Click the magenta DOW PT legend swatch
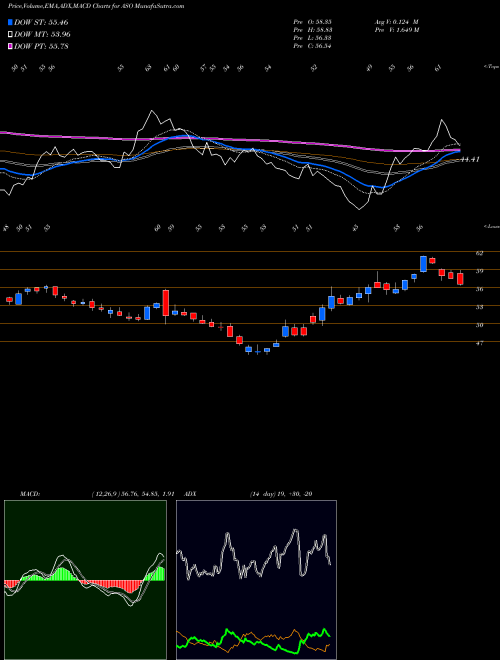The height and width of the screenshot is (660, 500). (11, 46)
